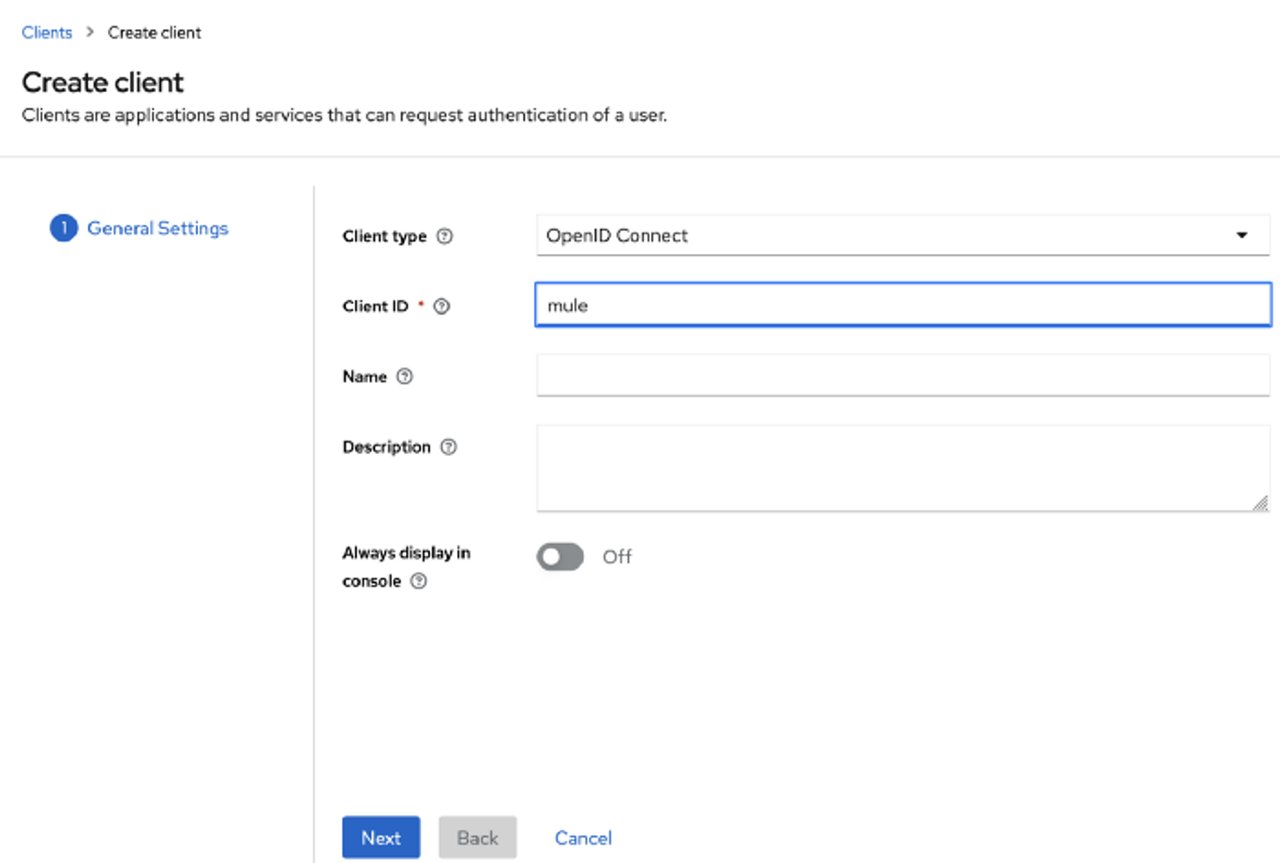This screenshot has width=1280, height=863.
Task: Click the Client type help icon
Action: click(x=443, y=236)
